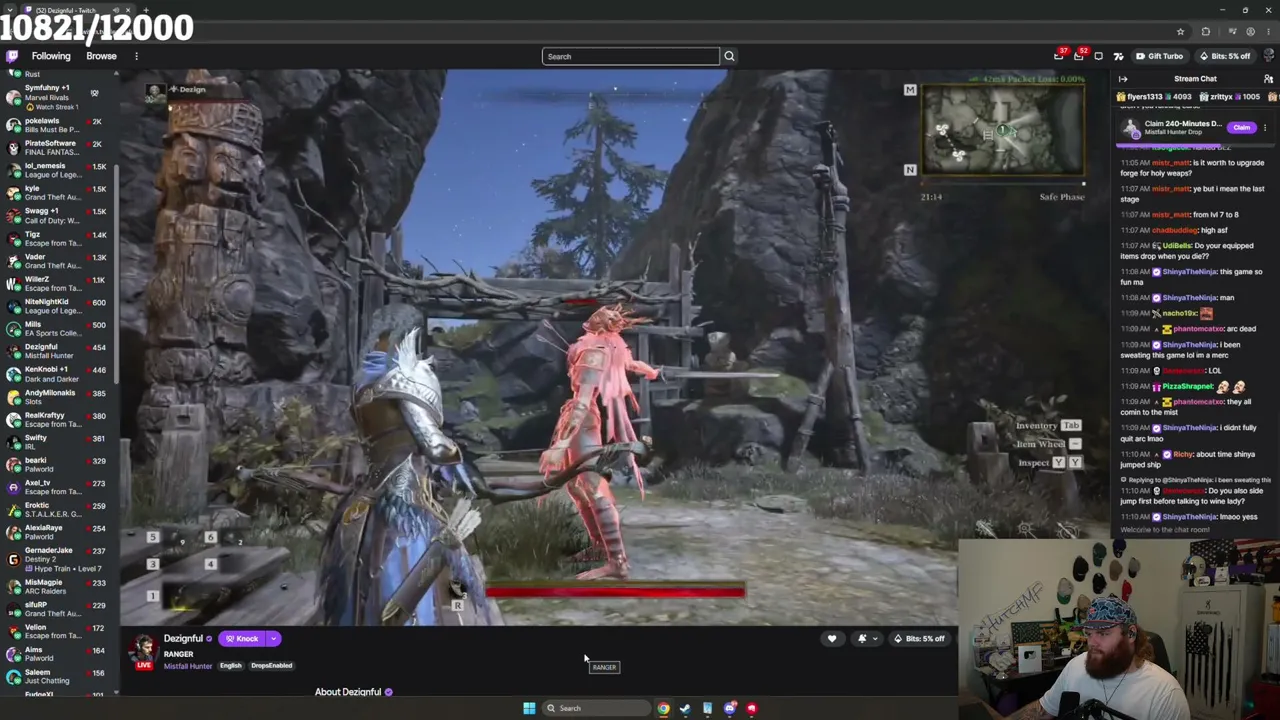This screenshot has width=1280, height=720.
Task: Open the Windows Start menu
Action: click(529, 708)
